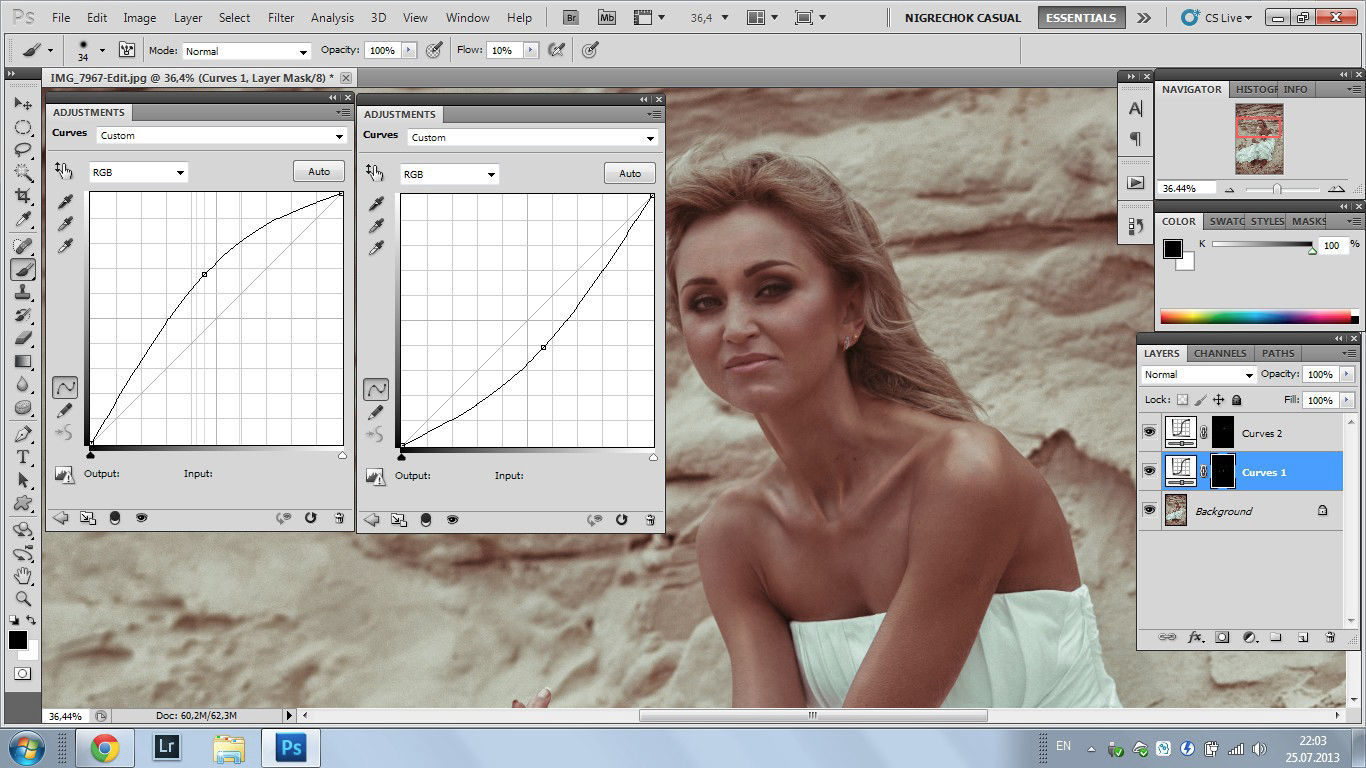Click the ESSENTIALS workspace button
This screenshot has width=1366, height=768.
pos(1080,18)
